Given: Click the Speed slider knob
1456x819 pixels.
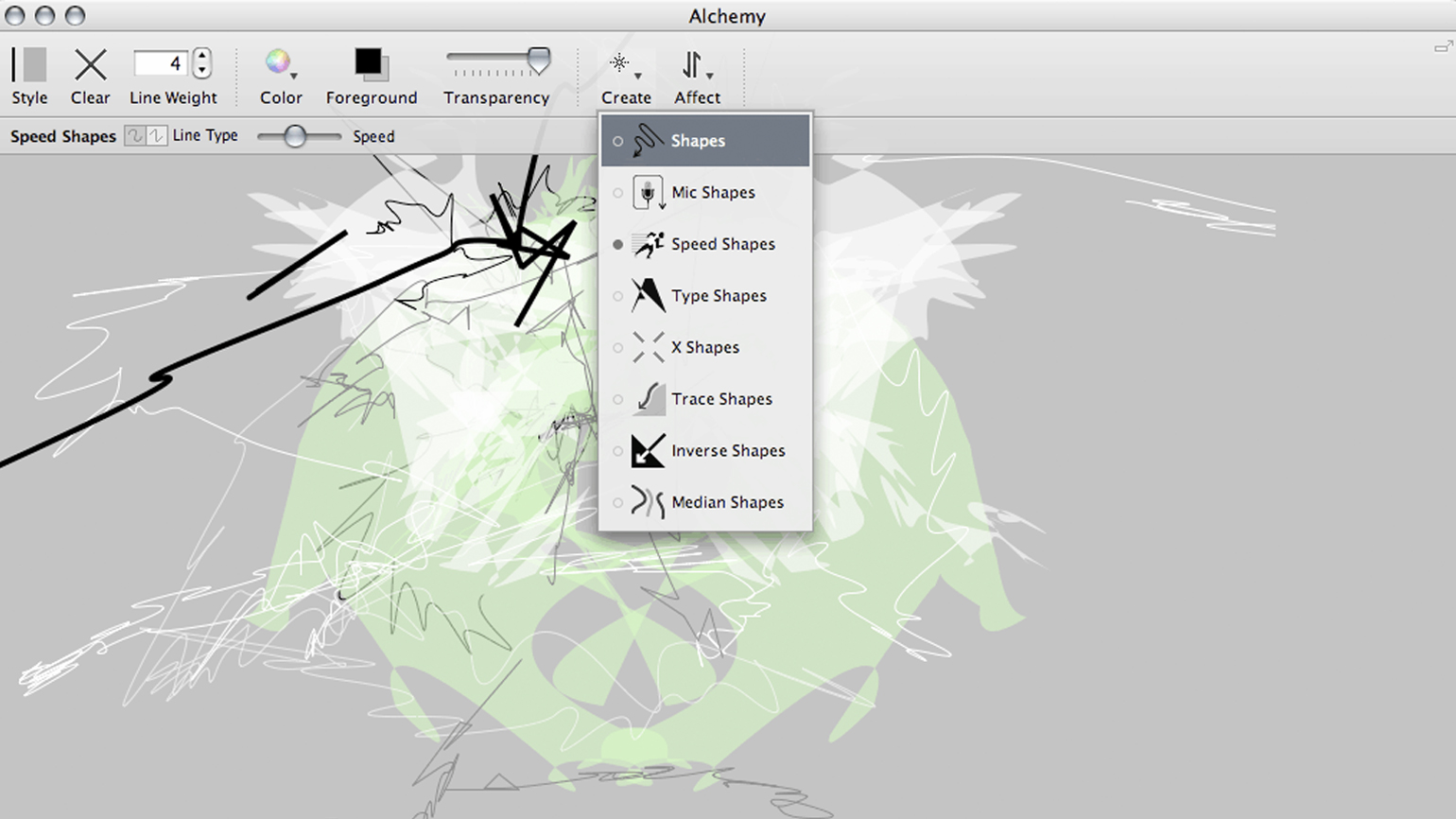Looking at the screenshot, I should coord(295,136).
